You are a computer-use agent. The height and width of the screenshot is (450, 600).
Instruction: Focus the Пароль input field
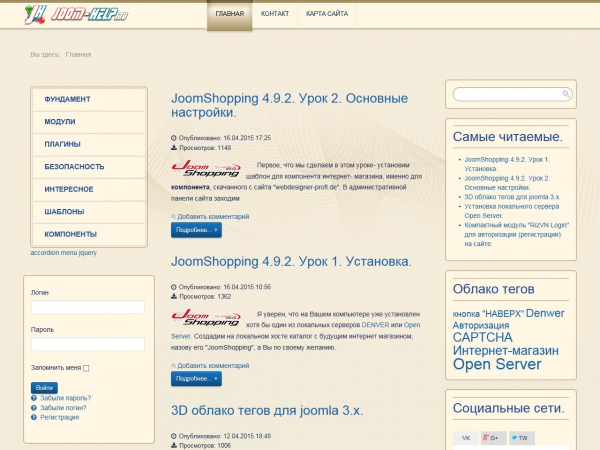point(88,344)
